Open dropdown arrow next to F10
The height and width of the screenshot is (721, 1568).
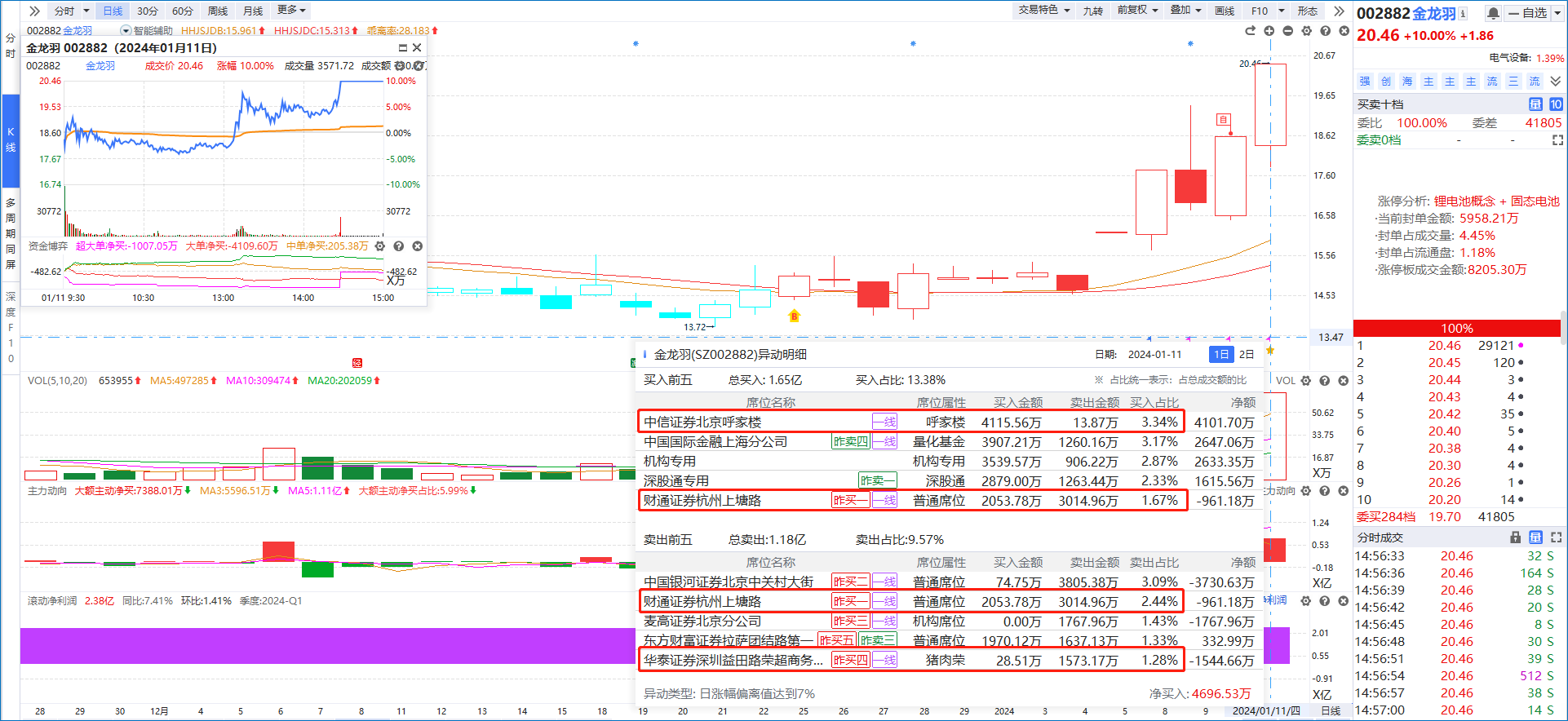coord(1282,11)
